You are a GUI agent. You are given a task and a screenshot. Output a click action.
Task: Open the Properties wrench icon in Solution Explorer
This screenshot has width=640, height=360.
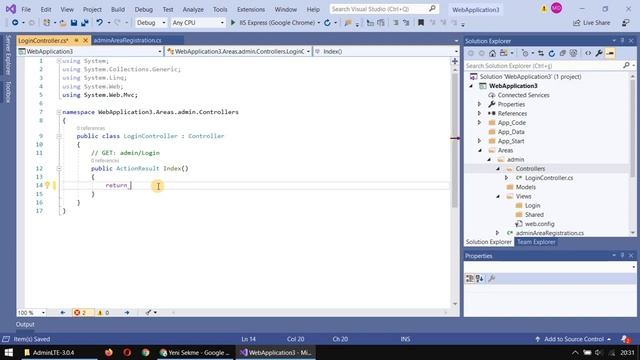(599, 53)
